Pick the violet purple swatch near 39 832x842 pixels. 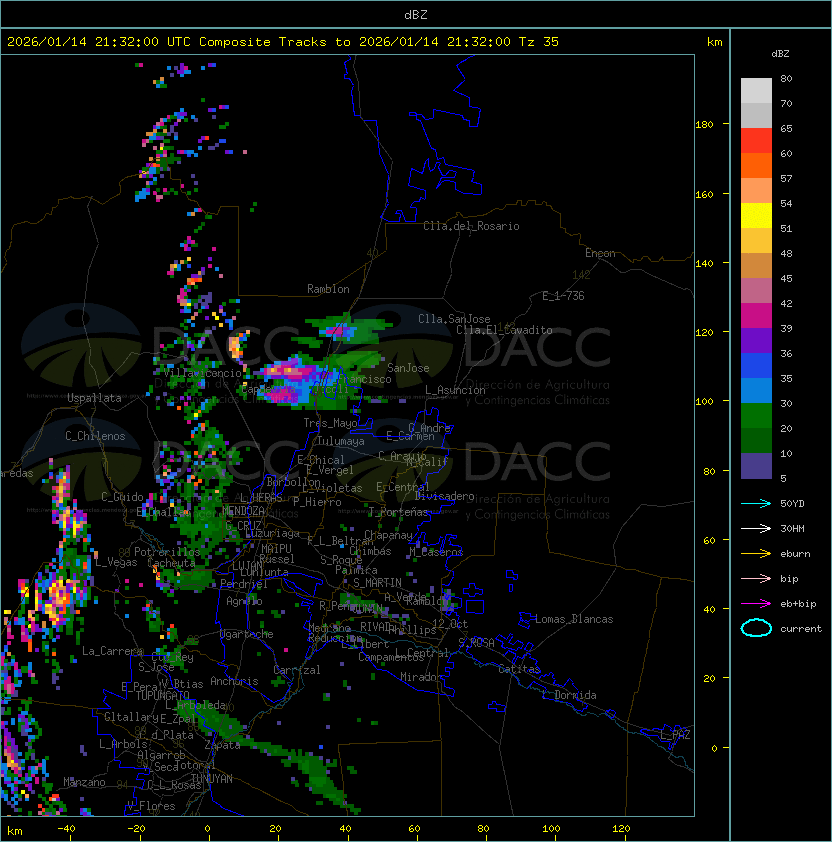coord(756,340)
